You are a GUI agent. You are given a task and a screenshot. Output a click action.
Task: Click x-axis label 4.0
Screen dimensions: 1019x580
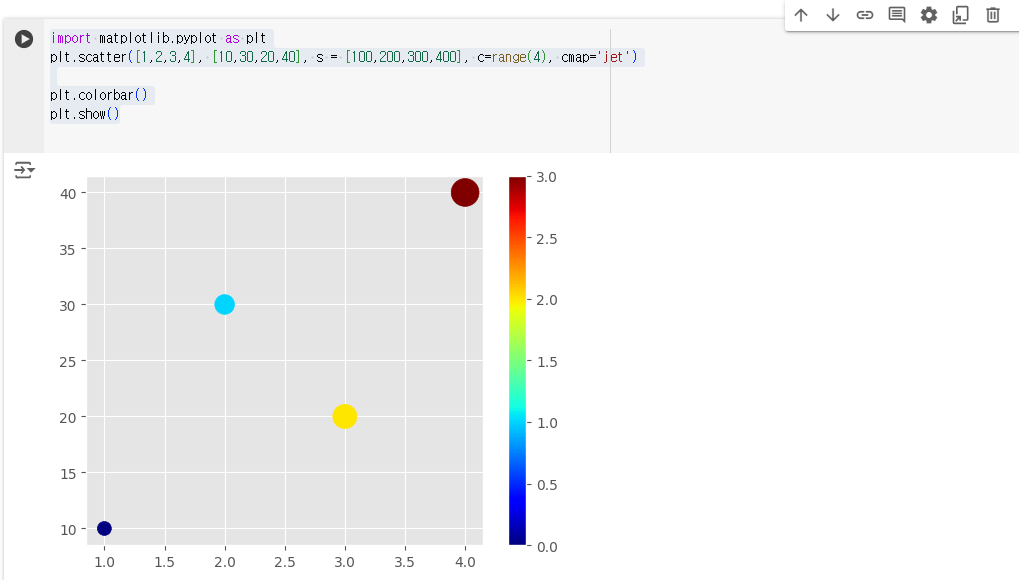click(x=465, y=562)
